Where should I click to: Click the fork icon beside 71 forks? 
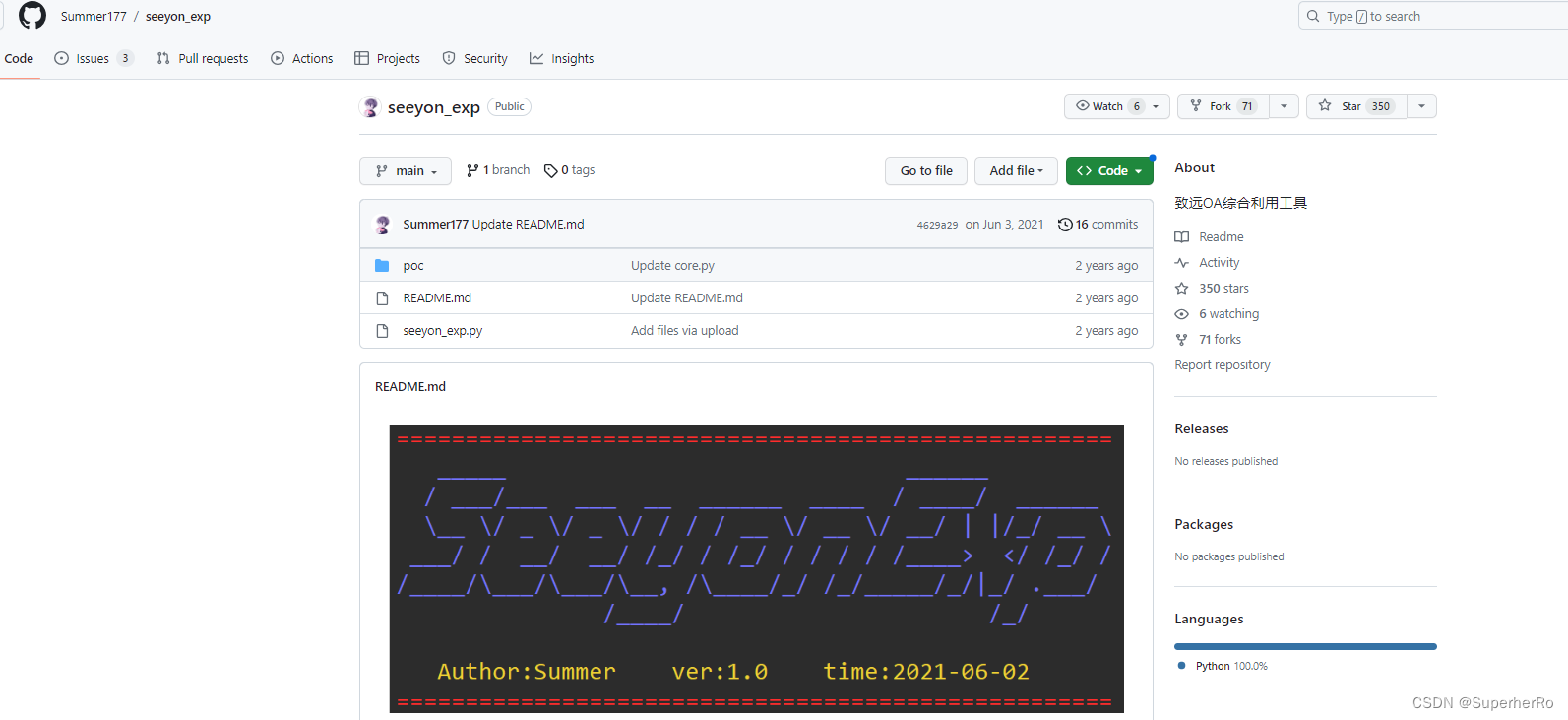click(x=1182, y=340)
